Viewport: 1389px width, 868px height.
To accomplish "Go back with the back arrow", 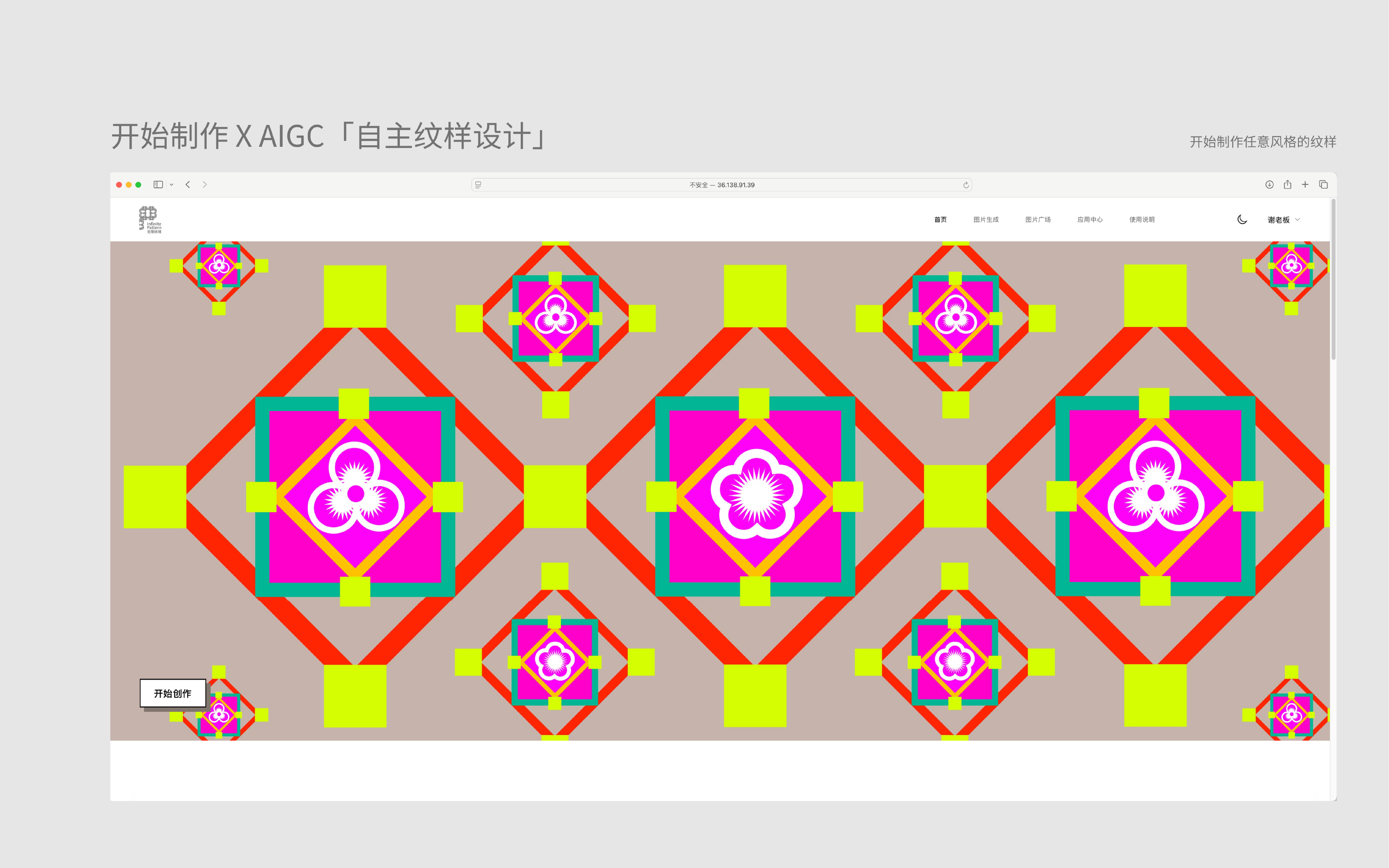I will pos(188,184).
